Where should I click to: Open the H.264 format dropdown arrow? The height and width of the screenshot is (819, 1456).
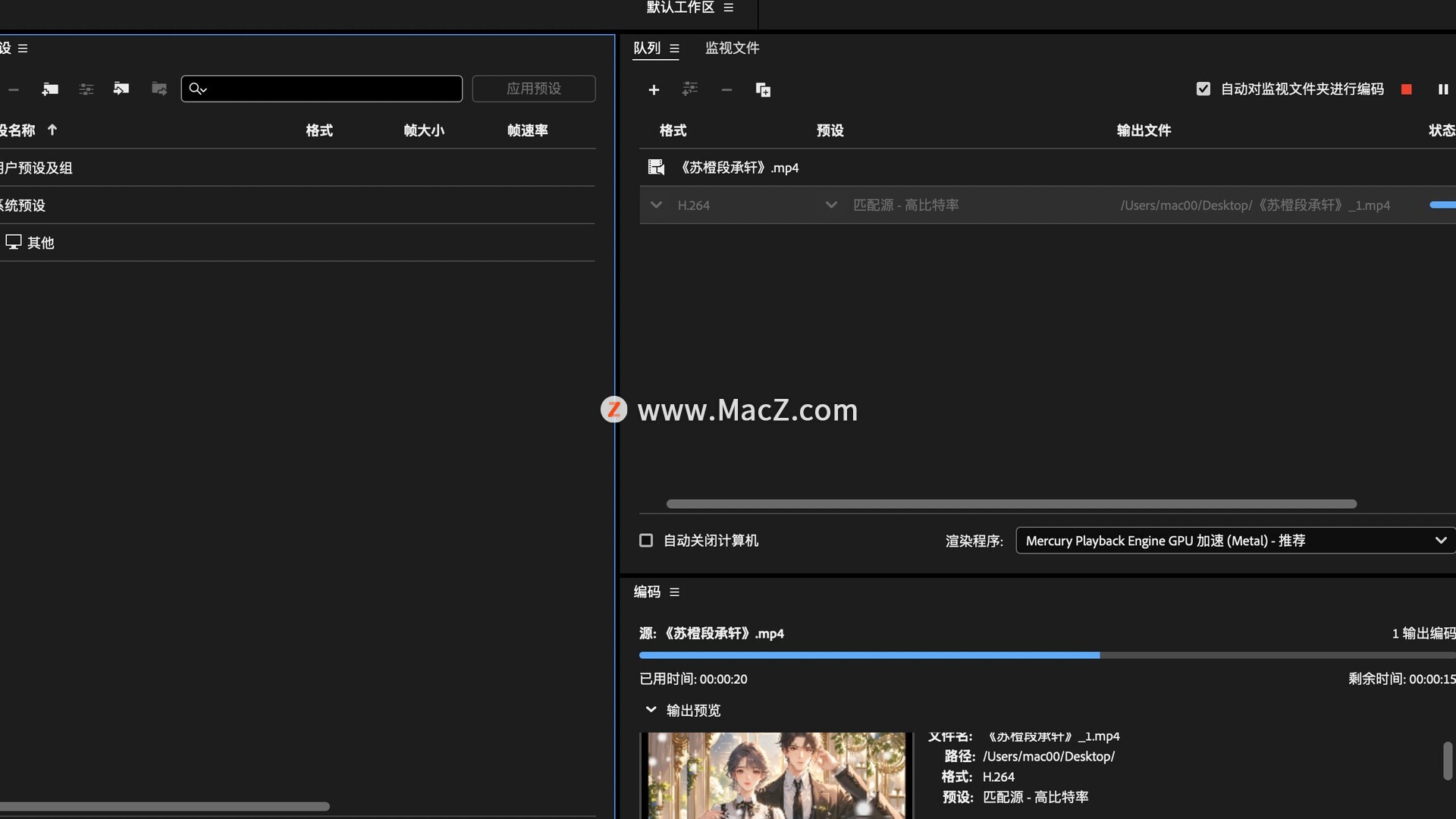coord(657,205)
